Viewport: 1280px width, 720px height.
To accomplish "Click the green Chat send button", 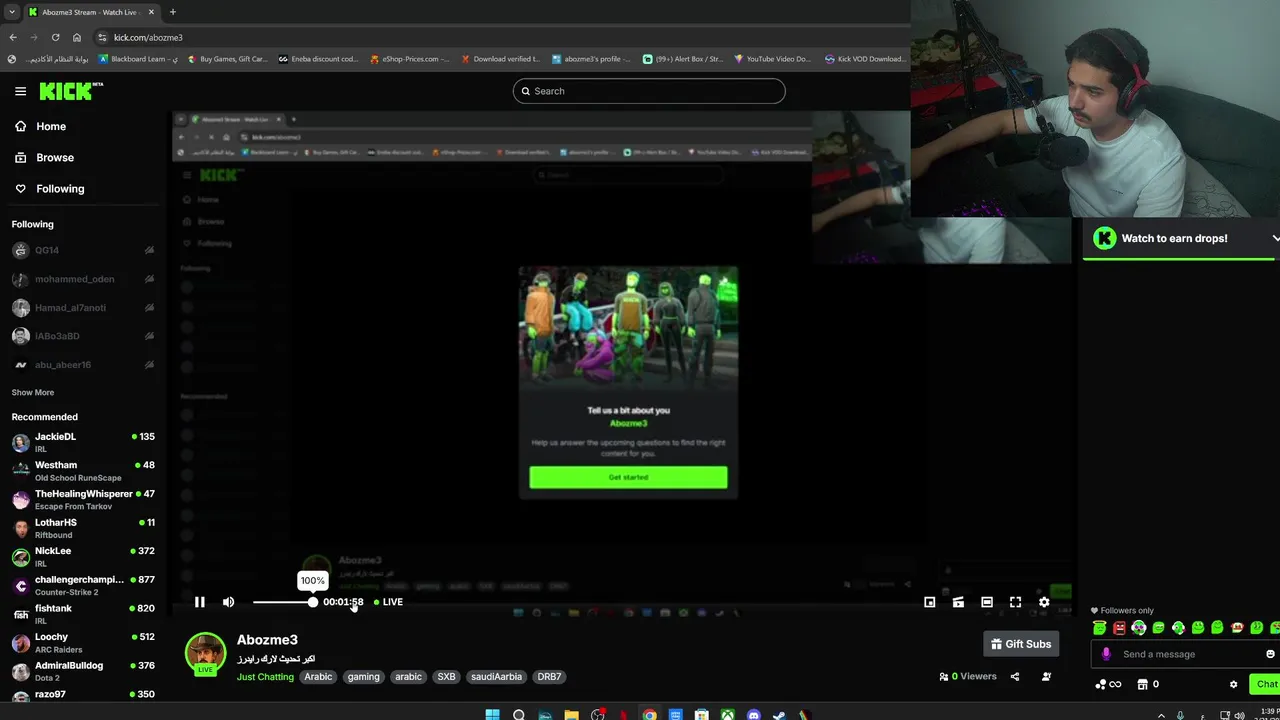I will coord(1266,684).
